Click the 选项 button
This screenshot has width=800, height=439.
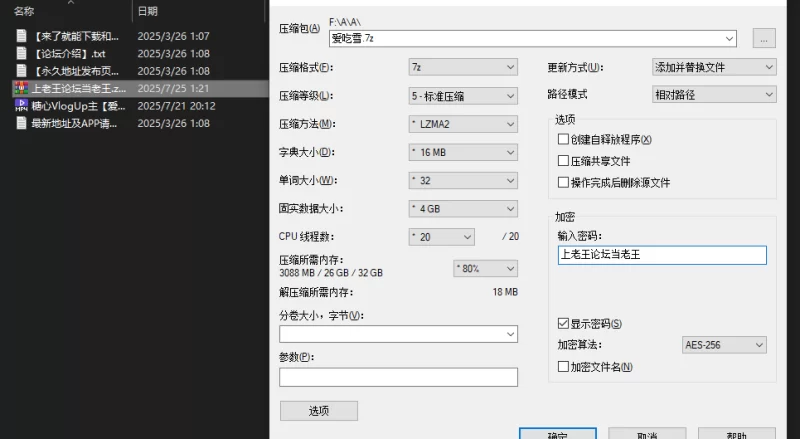tap(319, 411)
